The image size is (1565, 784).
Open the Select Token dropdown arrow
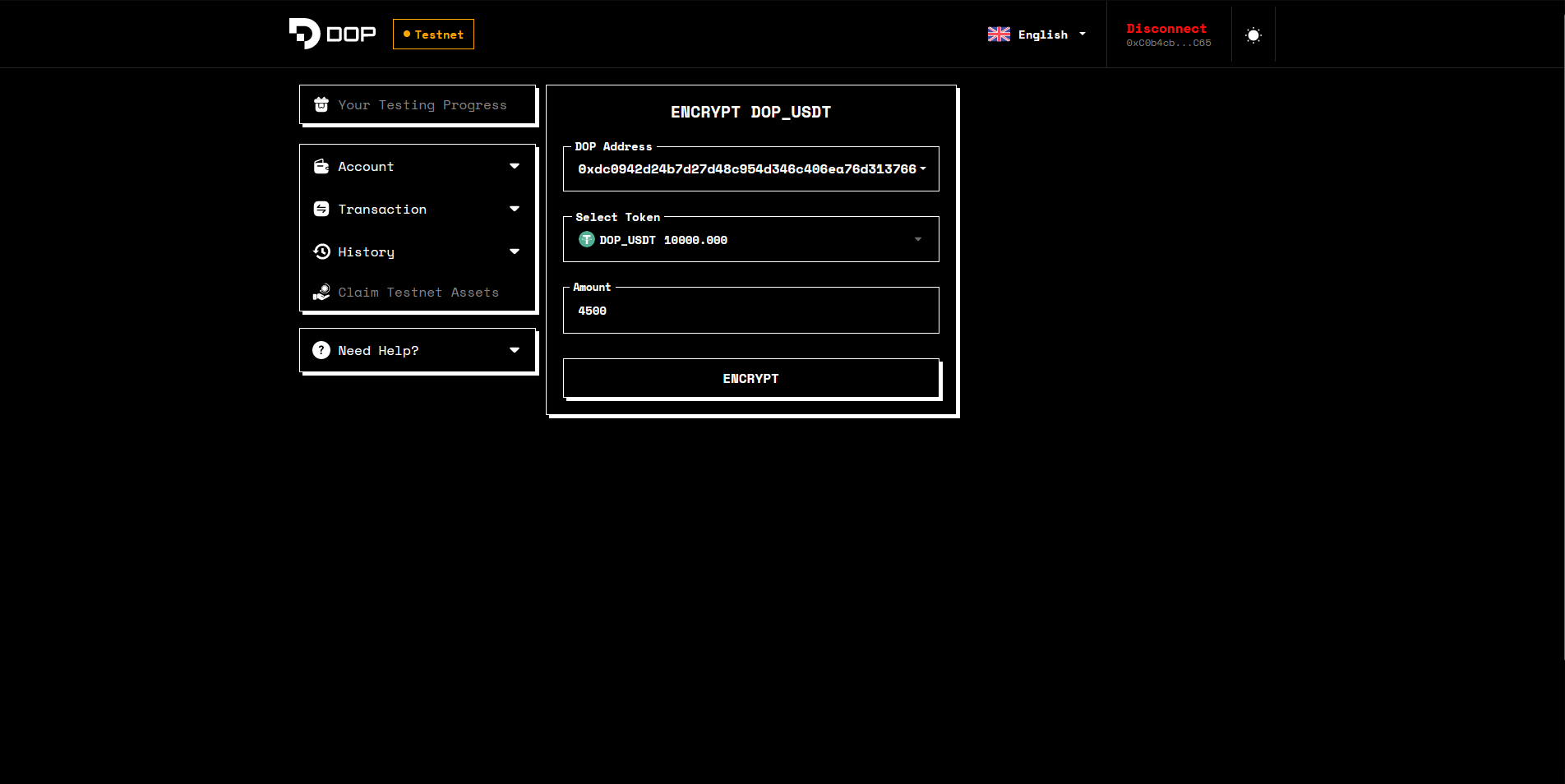point(918,240)
